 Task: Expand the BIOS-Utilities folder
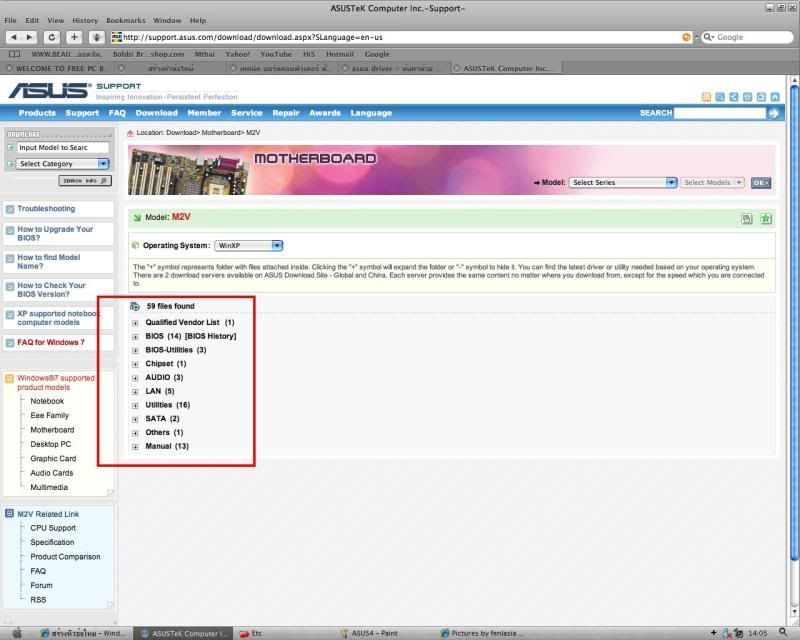coord(135,351)
